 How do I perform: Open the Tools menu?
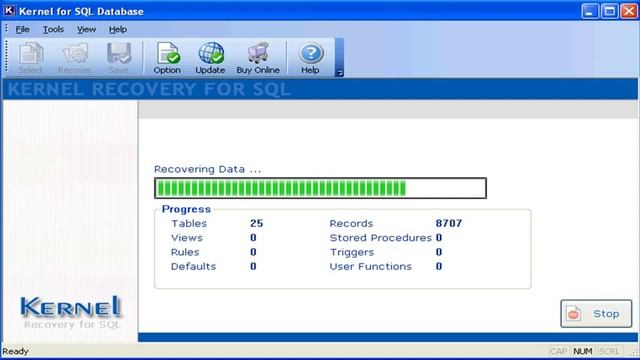pyautogui.click(x=53, y=29)
